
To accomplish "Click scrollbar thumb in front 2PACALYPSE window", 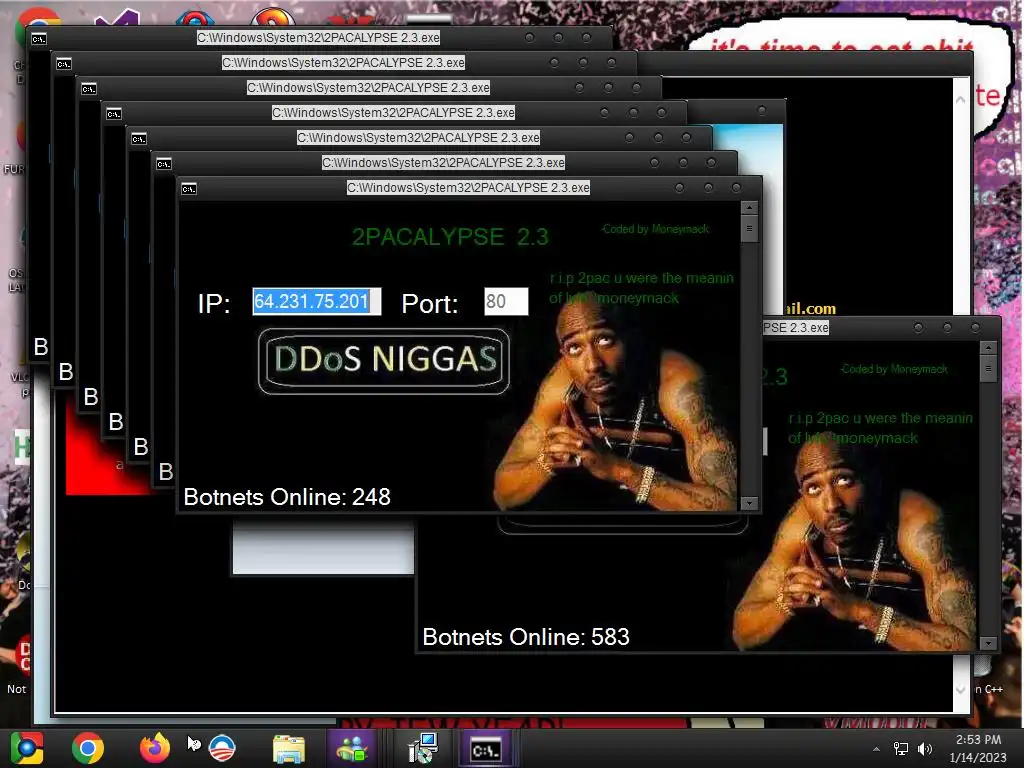I will pos(749,229).
